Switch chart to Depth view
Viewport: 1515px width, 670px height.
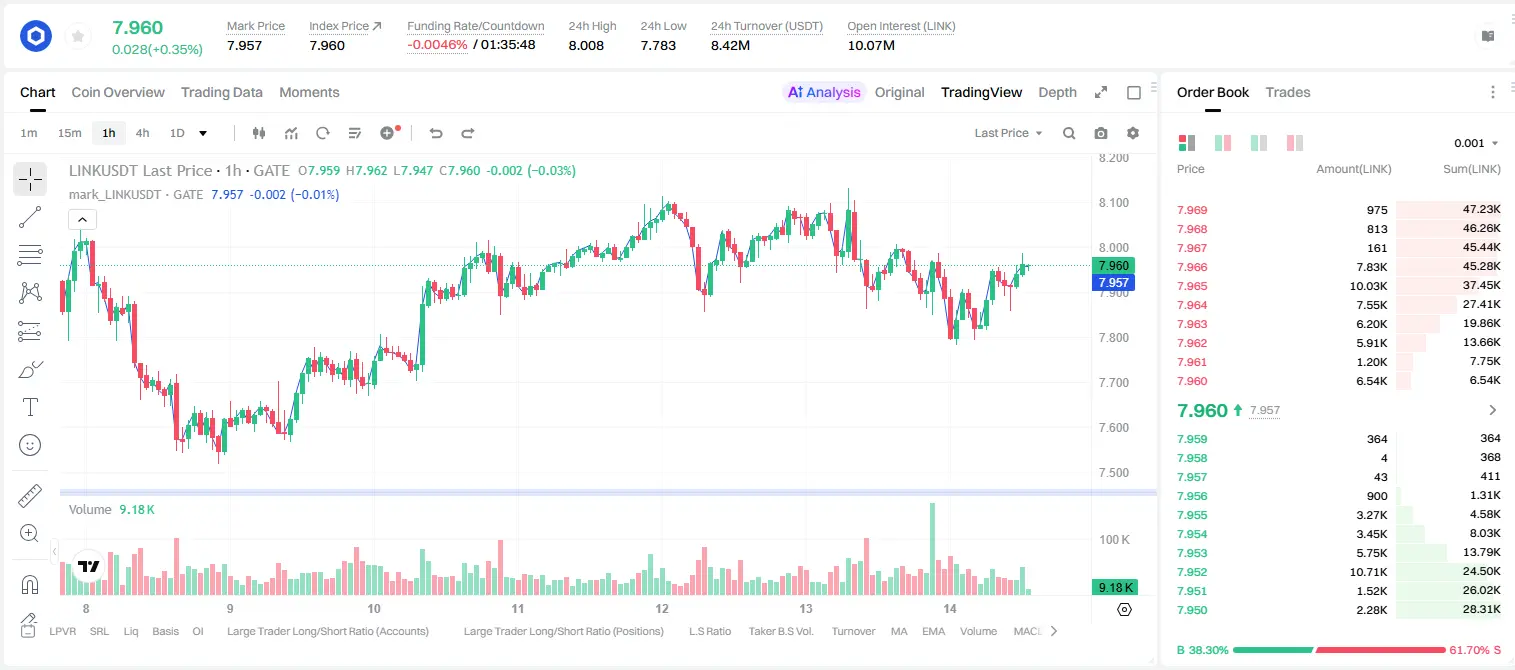coord(1057,92)
